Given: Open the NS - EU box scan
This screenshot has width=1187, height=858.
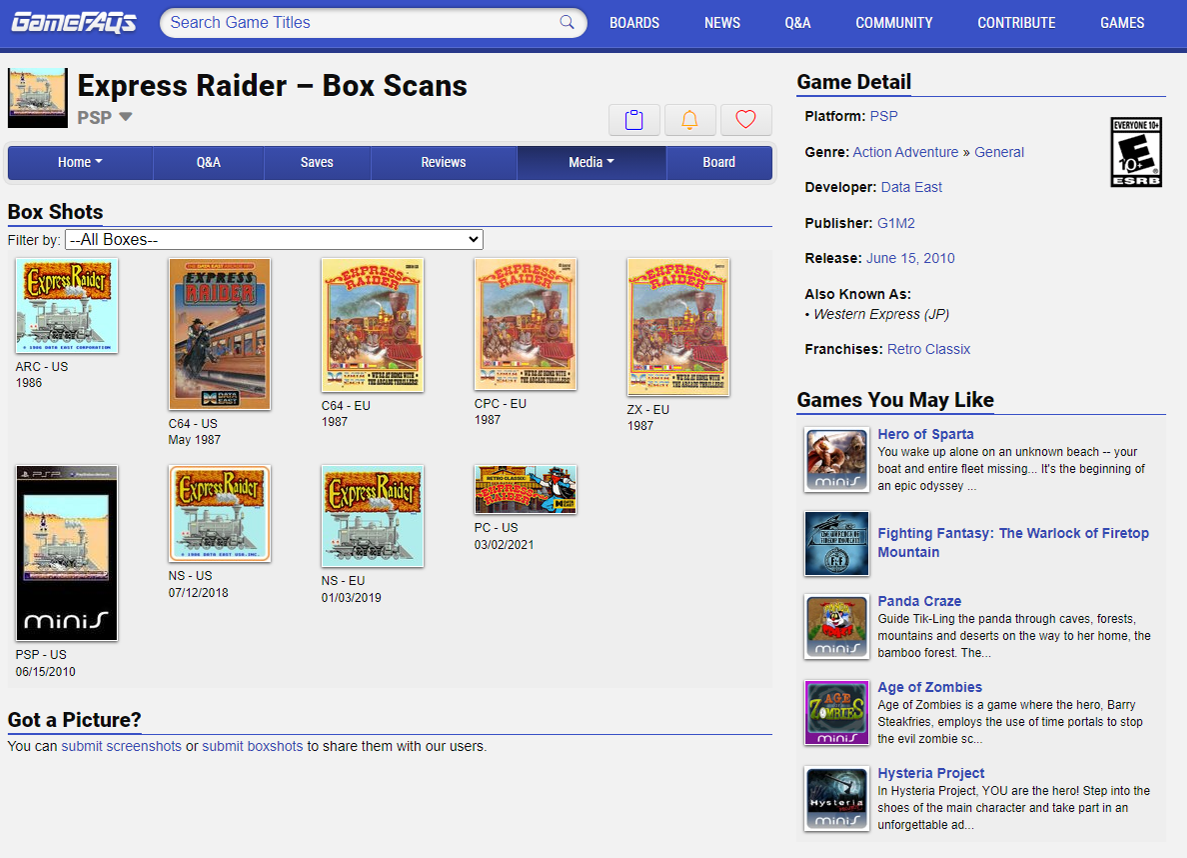Looking at the screenshot, I should 372,516.
